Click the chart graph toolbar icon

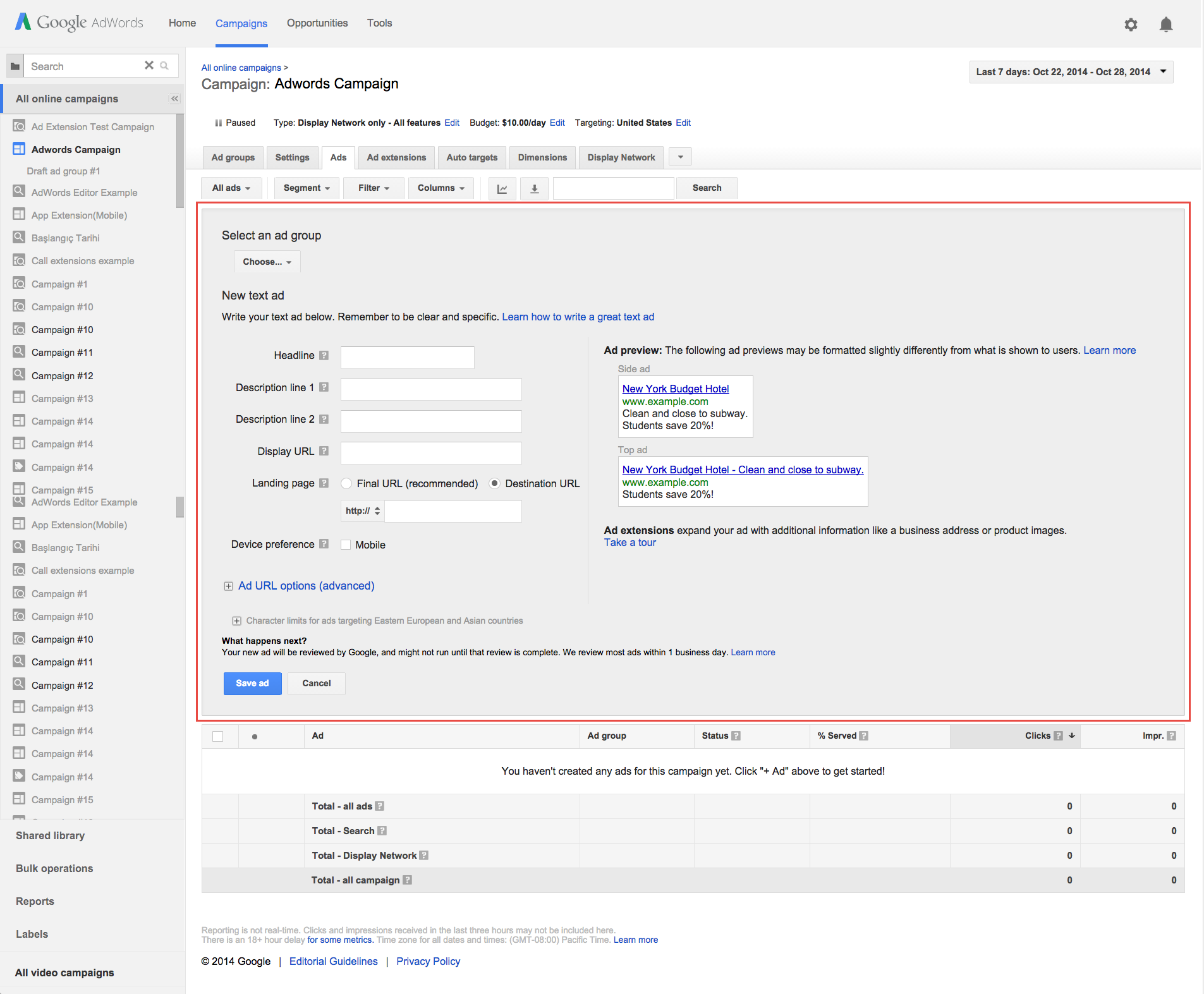coord(502,188)
